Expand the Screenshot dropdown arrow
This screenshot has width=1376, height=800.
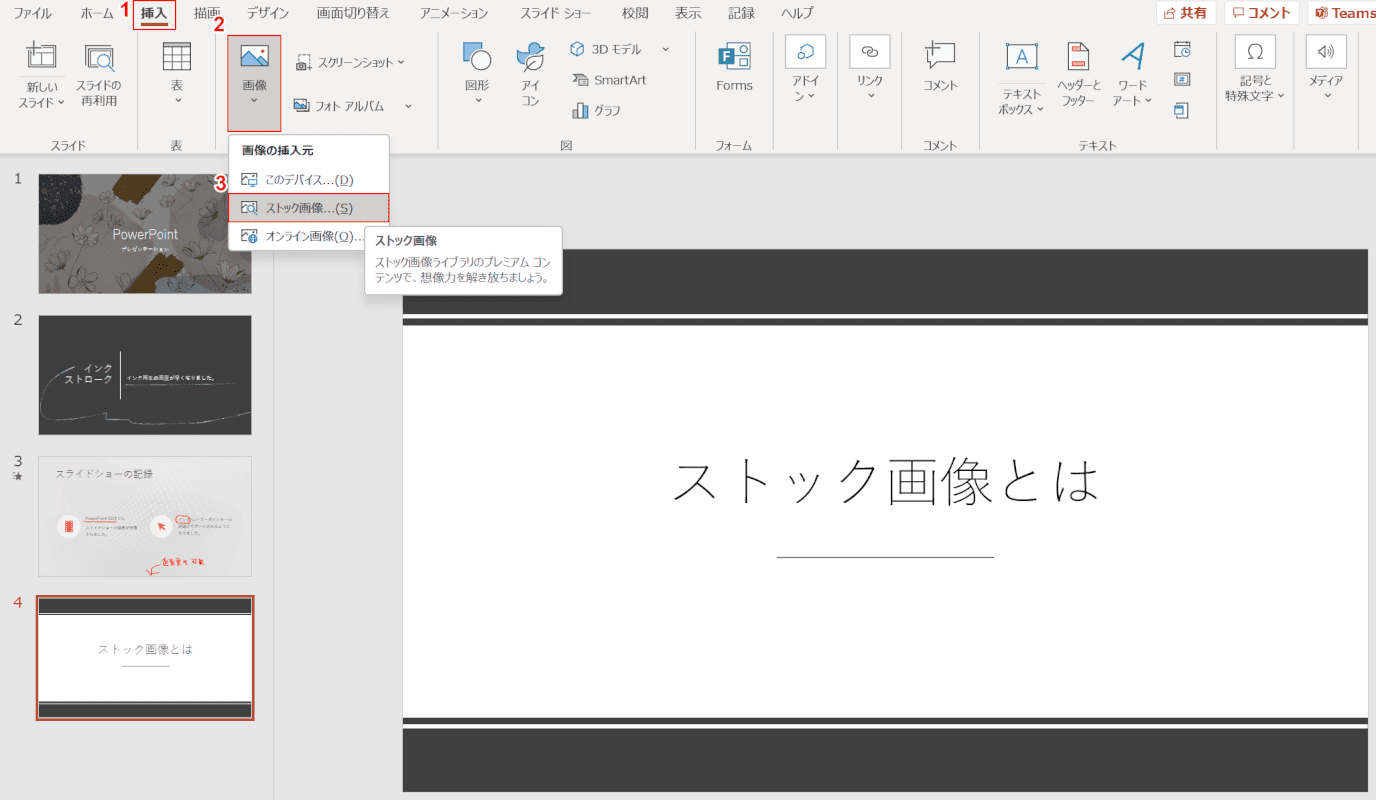pos(401,62)
